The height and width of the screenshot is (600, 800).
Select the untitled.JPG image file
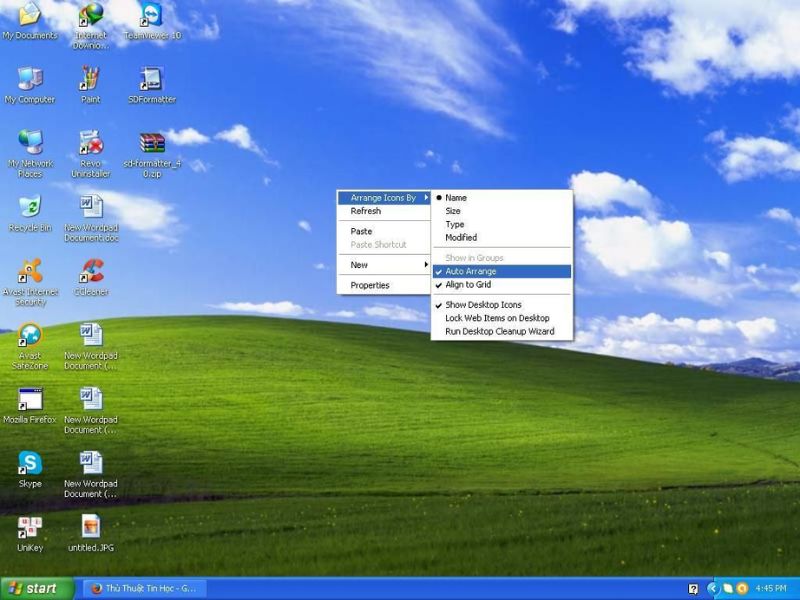point(91,534)
